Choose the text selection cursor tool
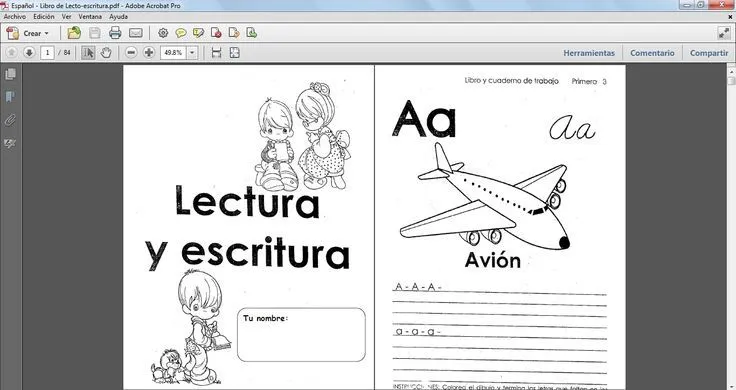 pos(88,53)
